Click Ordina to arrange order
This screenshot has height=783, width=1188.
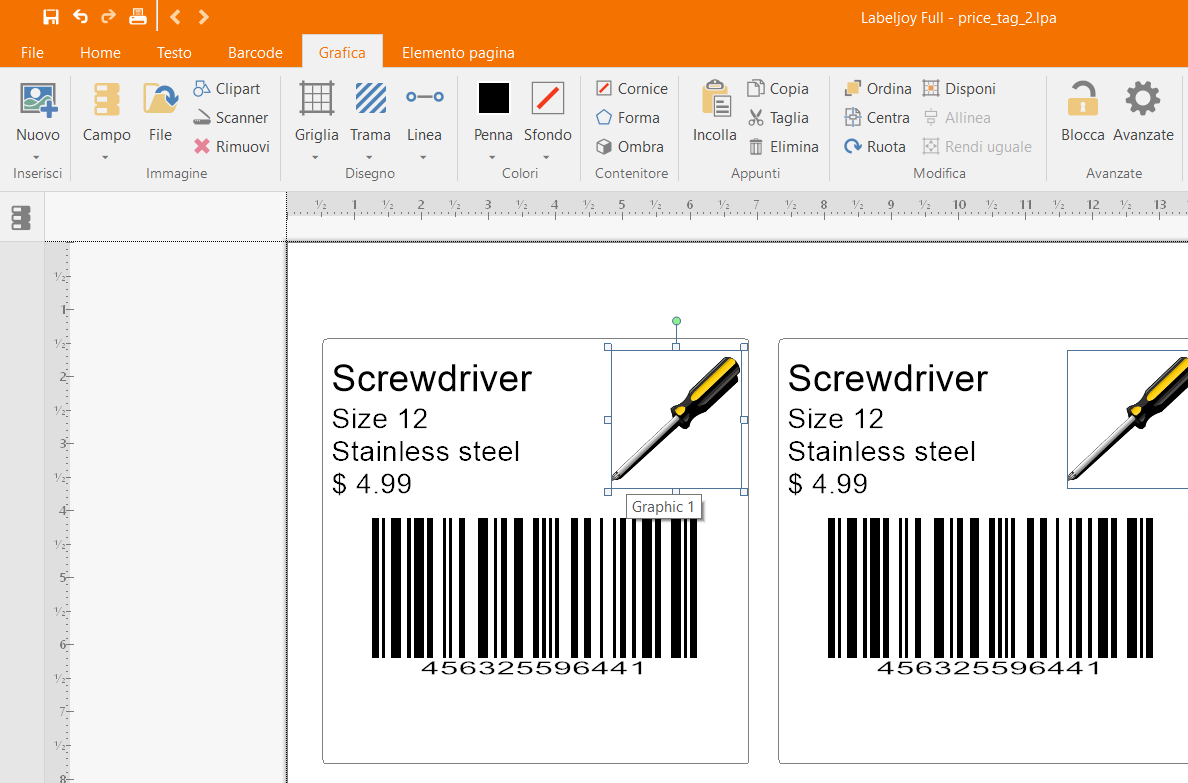[x=877, y=89]
